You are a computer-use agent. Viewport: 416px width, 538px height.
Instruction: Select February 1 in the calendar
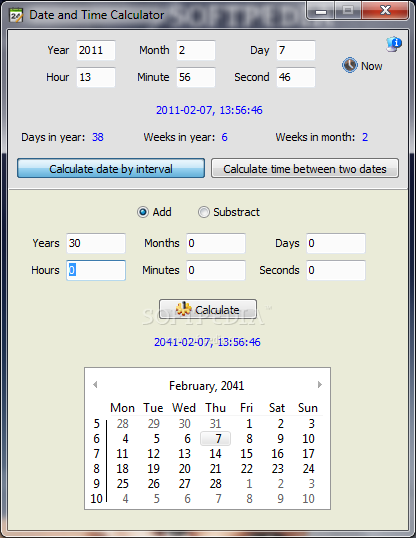pos(249,424)
